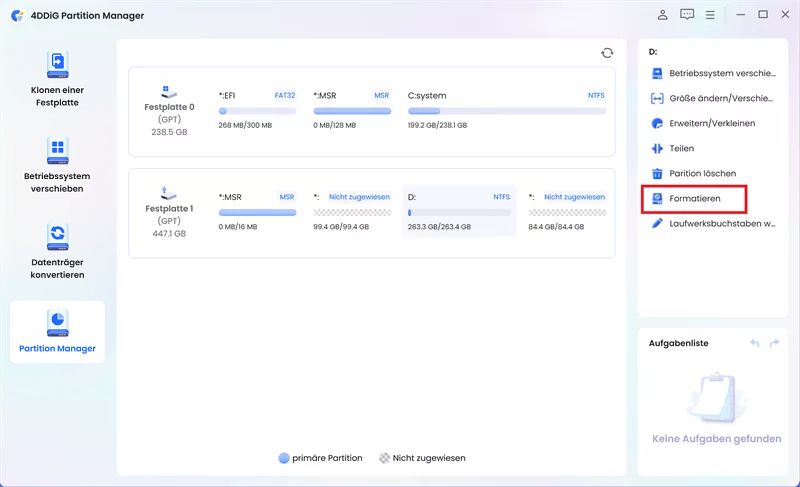800x487 pixels.
Task: Click the 0 MB/128 MB size text
Action: (334, 125)
